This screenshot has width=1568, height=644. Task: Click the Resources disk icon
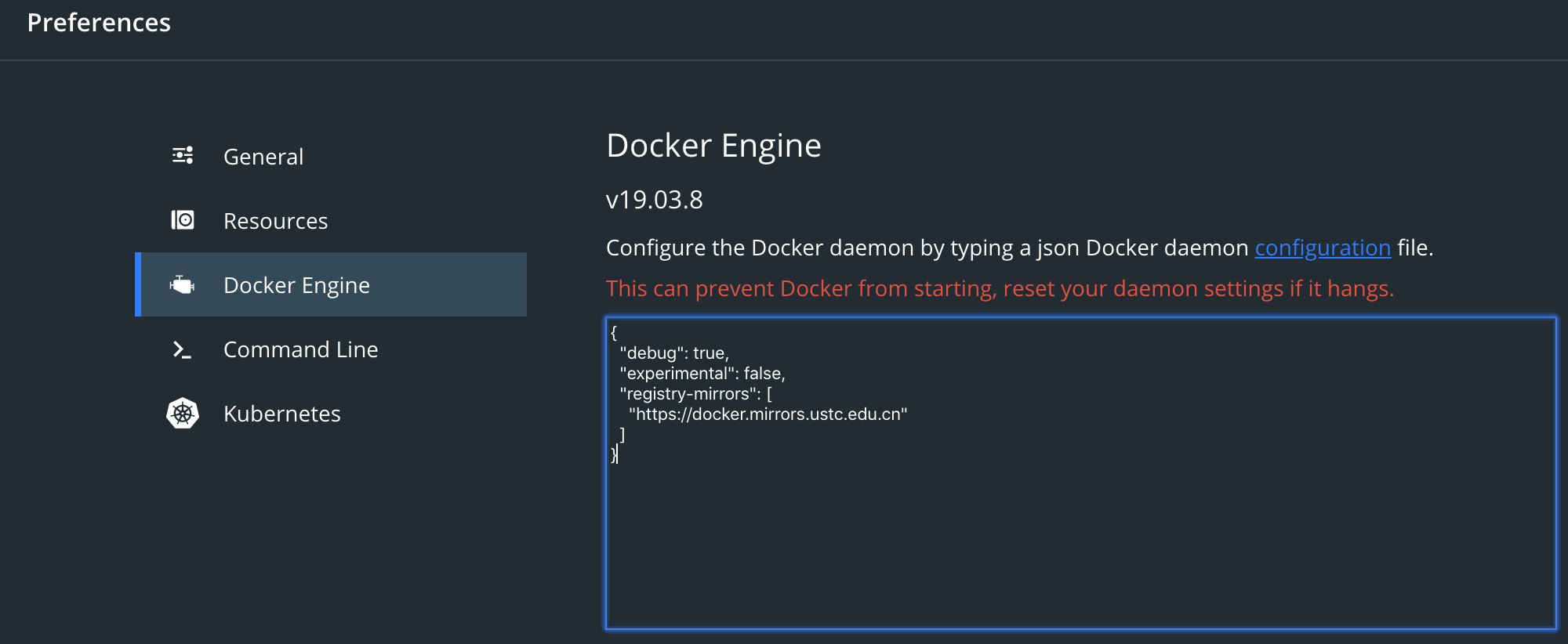click(x=183, y=219)
